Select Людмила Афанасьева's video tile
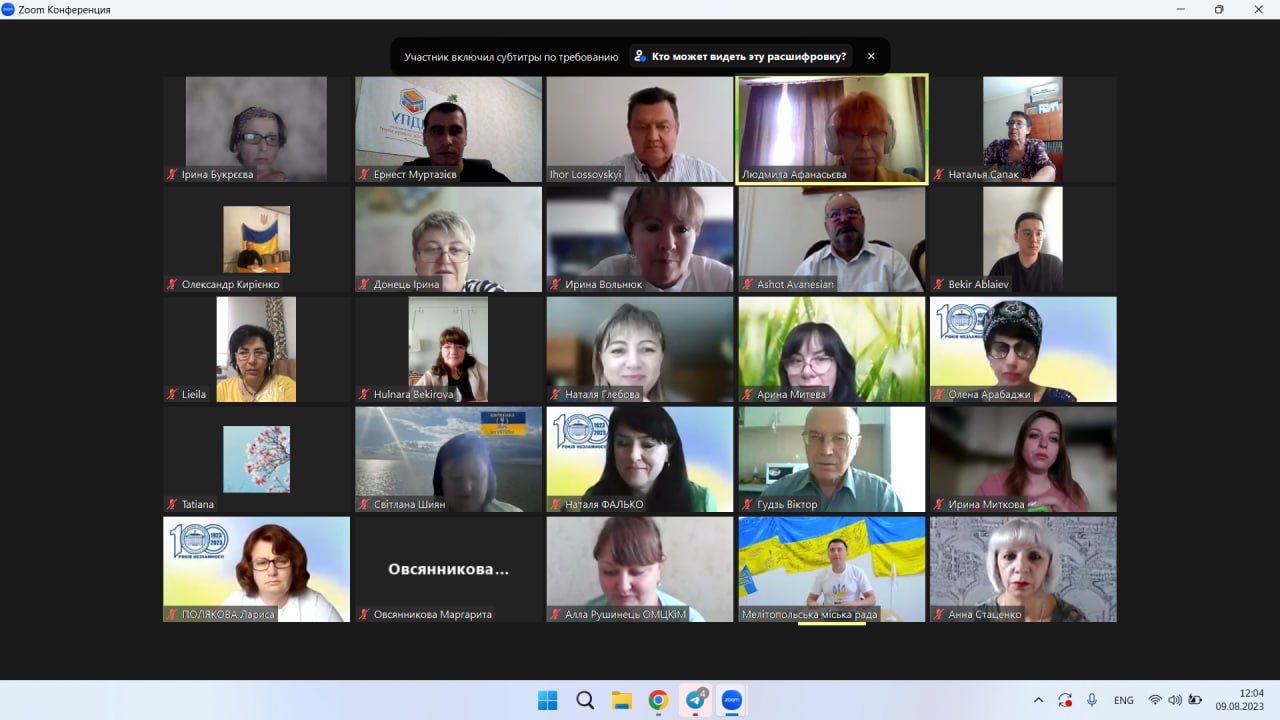1280x720 pixels. [831, 129]
